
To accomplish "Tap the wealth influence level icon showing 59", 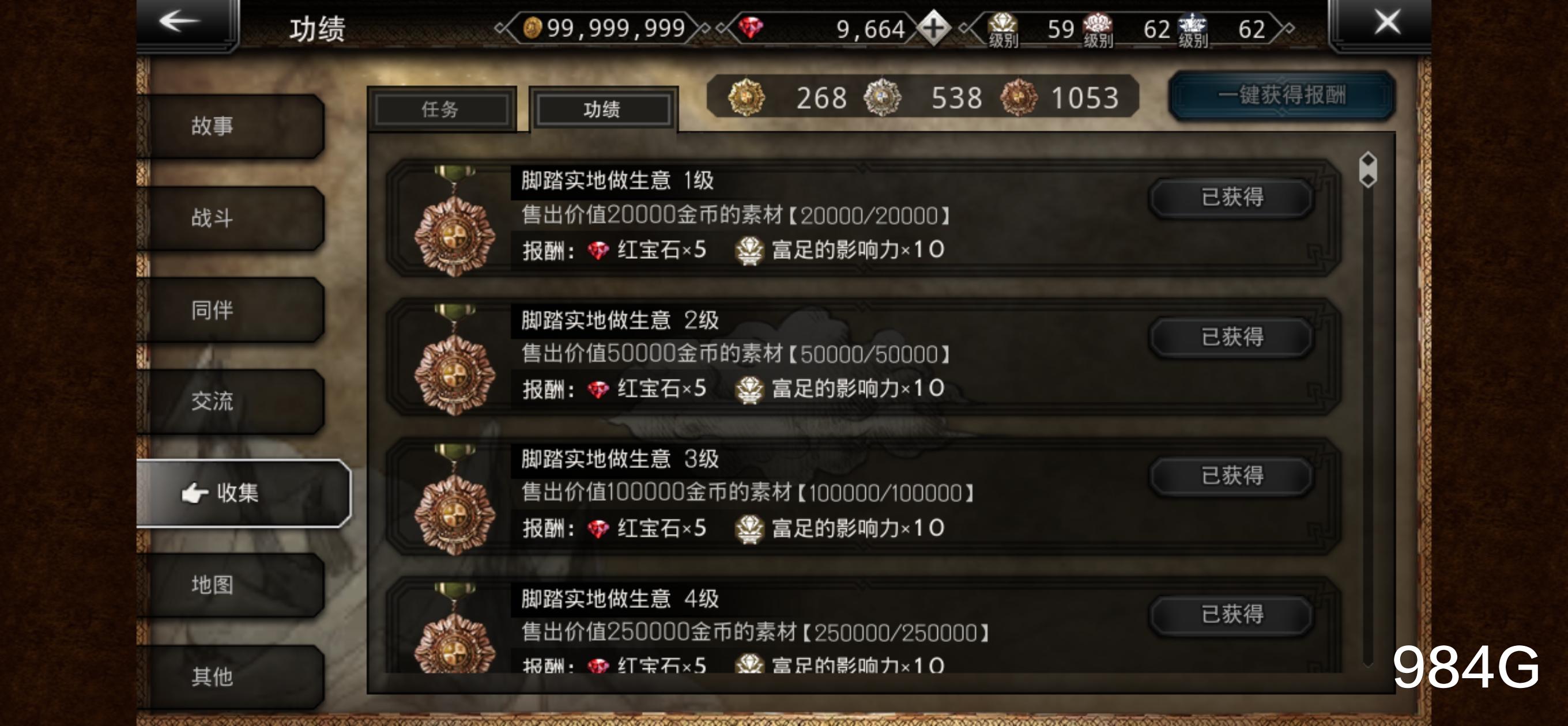I will pos(1002,29).
